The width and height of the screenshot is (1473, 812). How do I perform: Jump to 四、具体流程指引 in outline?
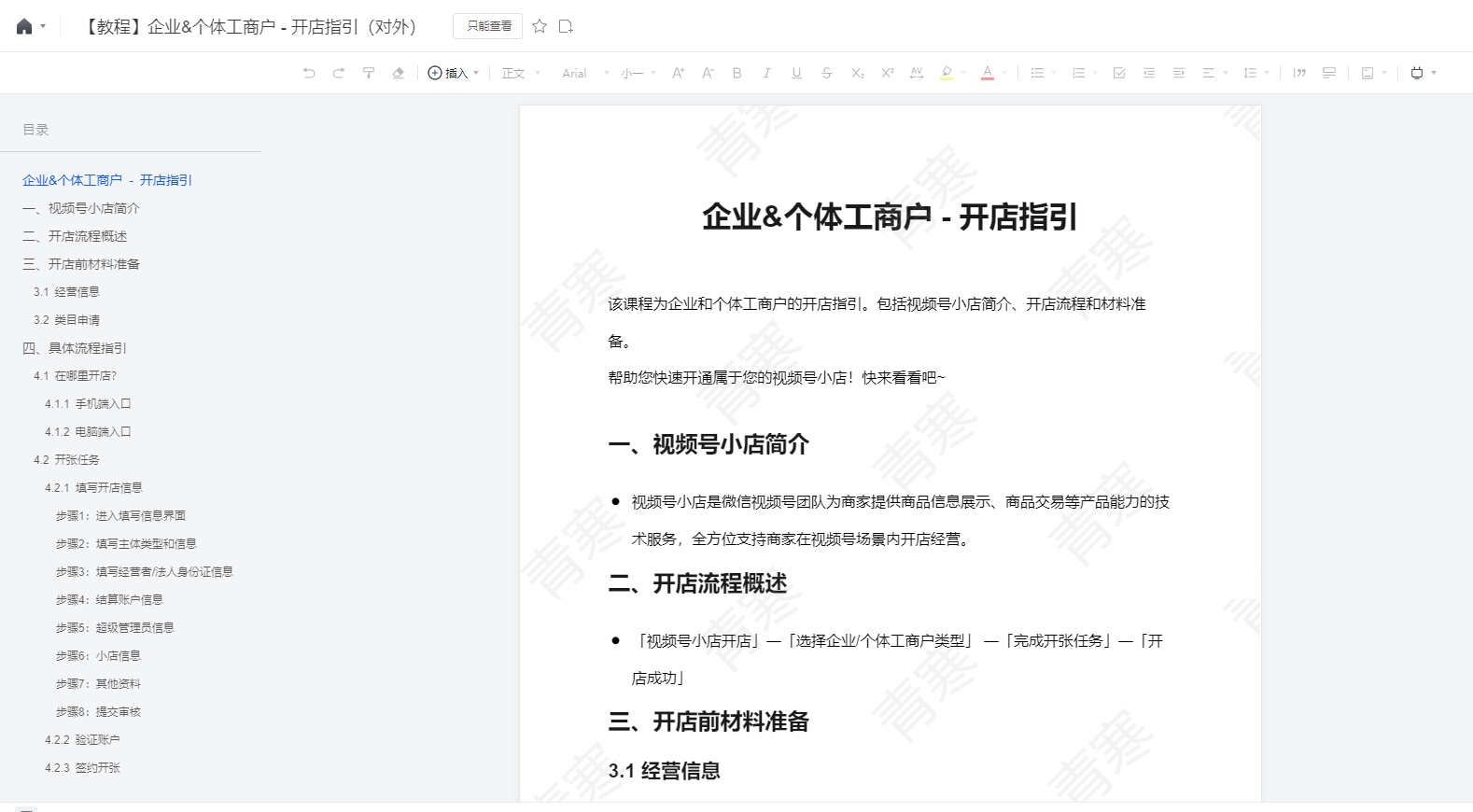coord(75,348)
